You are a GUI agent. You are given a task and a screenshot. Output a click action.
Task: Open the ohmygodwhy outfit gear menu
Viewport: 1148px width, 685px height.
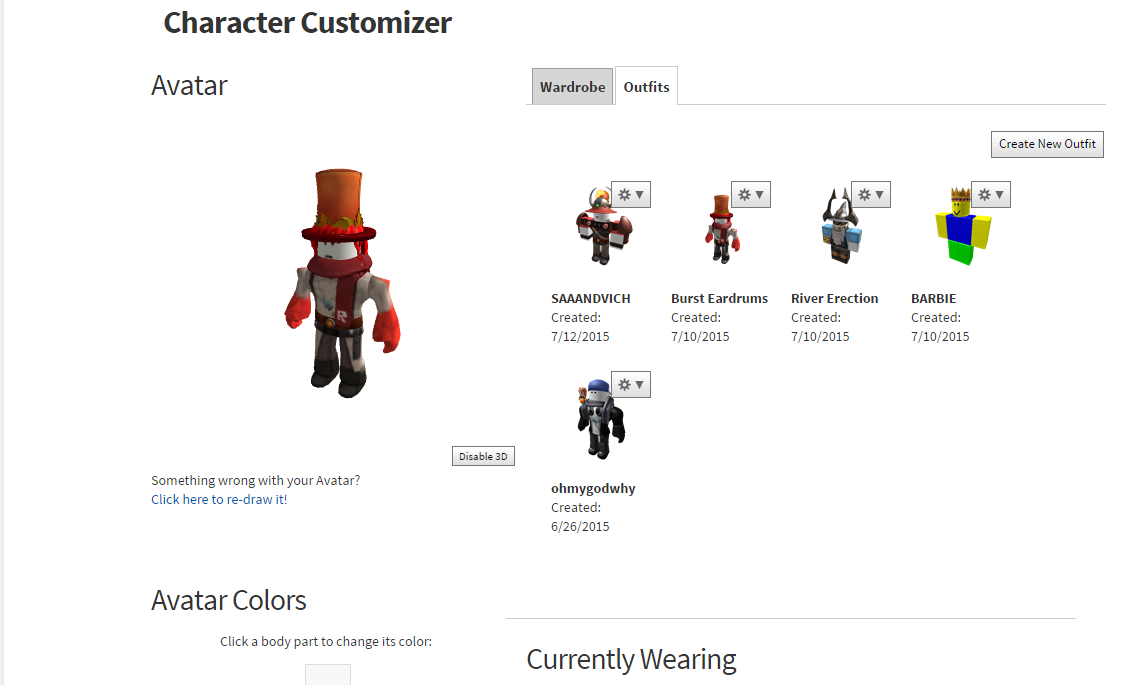click(631, 384)
